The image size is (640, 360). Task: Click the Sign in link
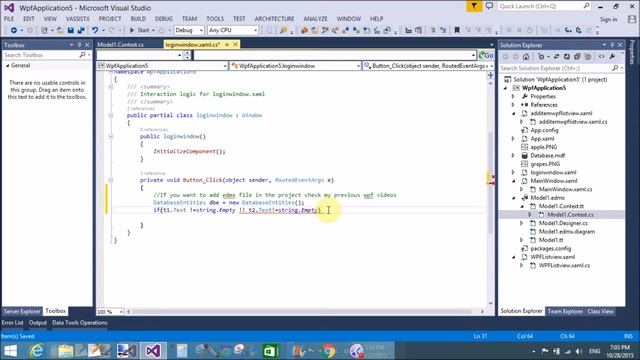pos(608,19)
